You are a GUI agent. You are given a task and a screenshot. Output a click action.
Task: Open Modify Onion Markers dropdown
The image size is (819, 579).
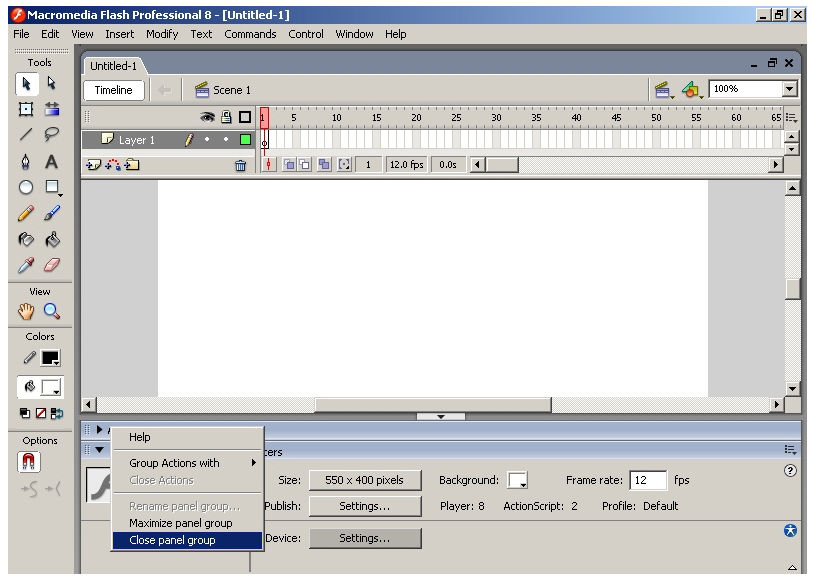point(344,165)
